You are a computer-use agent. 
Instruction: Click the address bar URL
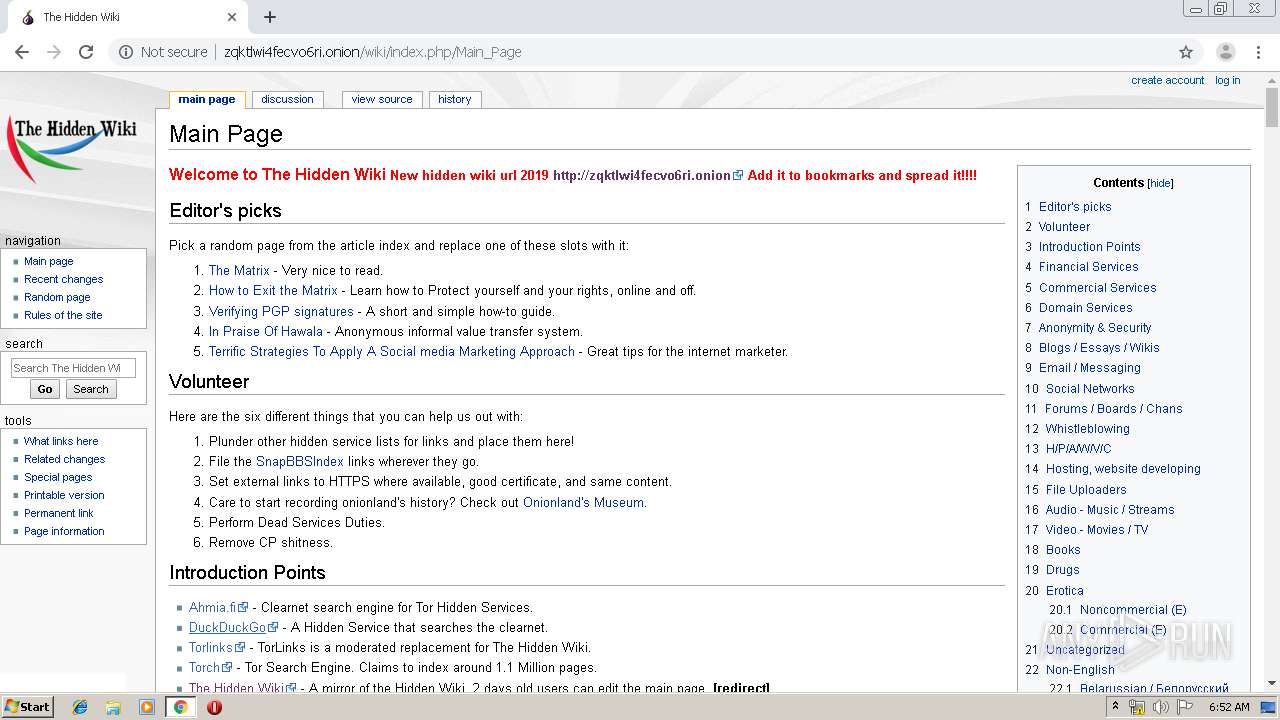(x=372, y=52)
